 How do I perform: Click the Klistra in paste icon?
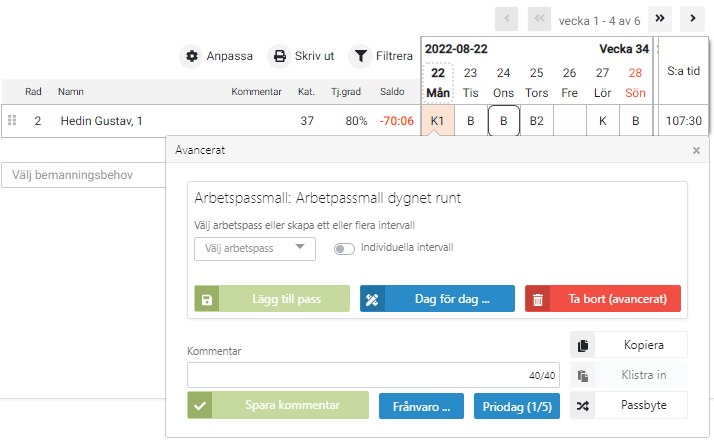(583, 375)
